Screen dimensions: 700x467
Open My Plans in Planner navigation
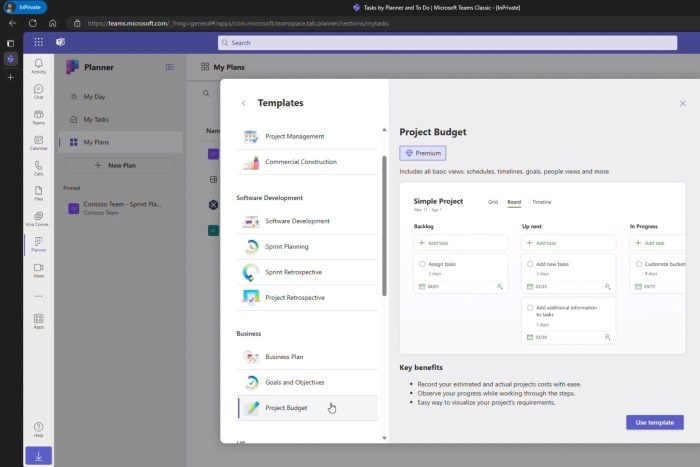[x=120, y=142]
